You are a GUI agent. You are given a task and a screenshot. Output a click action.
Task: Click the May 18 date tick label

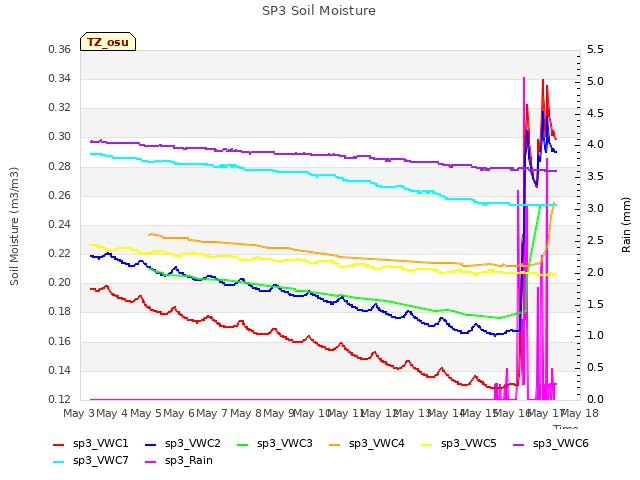pyautogui.click(x=579, y=413)
